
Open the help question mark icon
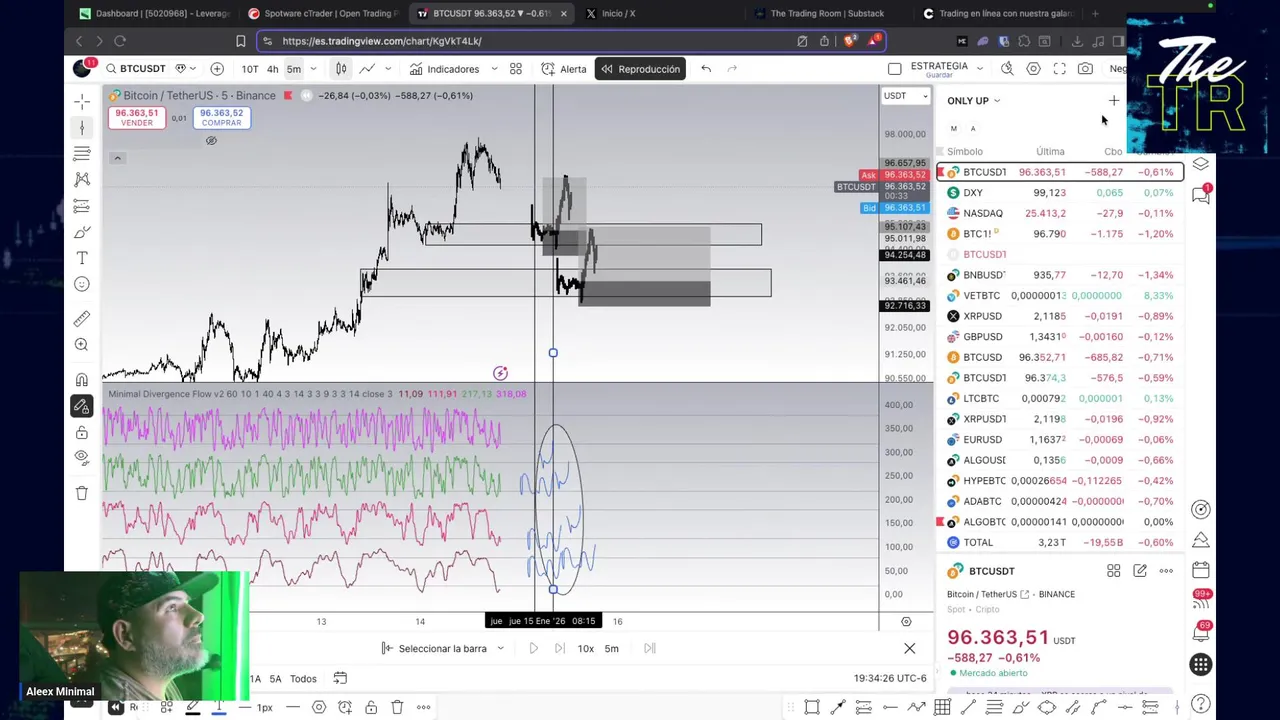point(1201,705)
